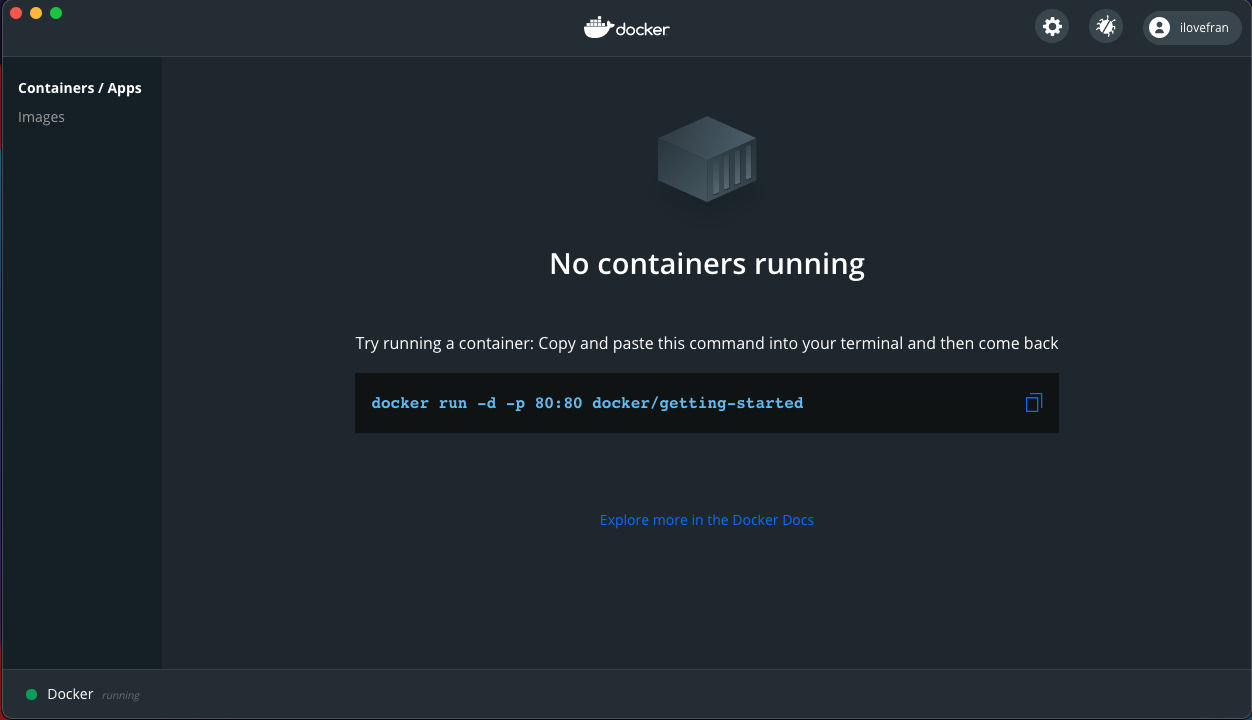Maximize the window with the green button
The width and height of the screenshot is (1252, 720).
click(x=56, y=13)
